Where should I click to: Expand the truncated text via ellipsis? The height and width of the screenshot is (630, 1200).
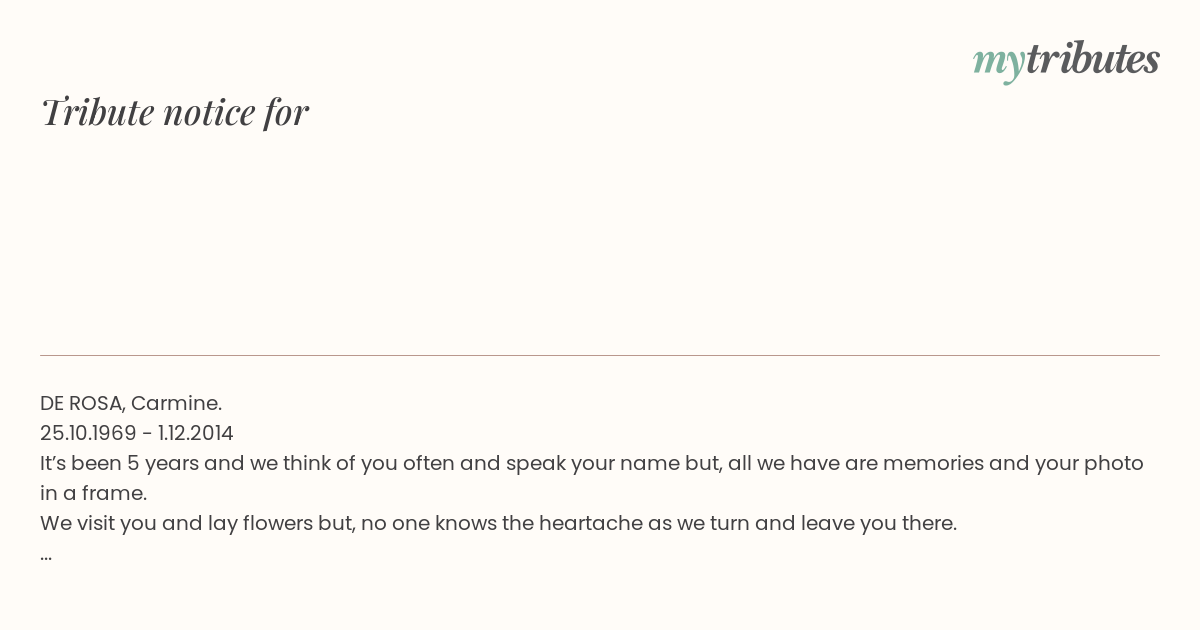click(46, 554)
